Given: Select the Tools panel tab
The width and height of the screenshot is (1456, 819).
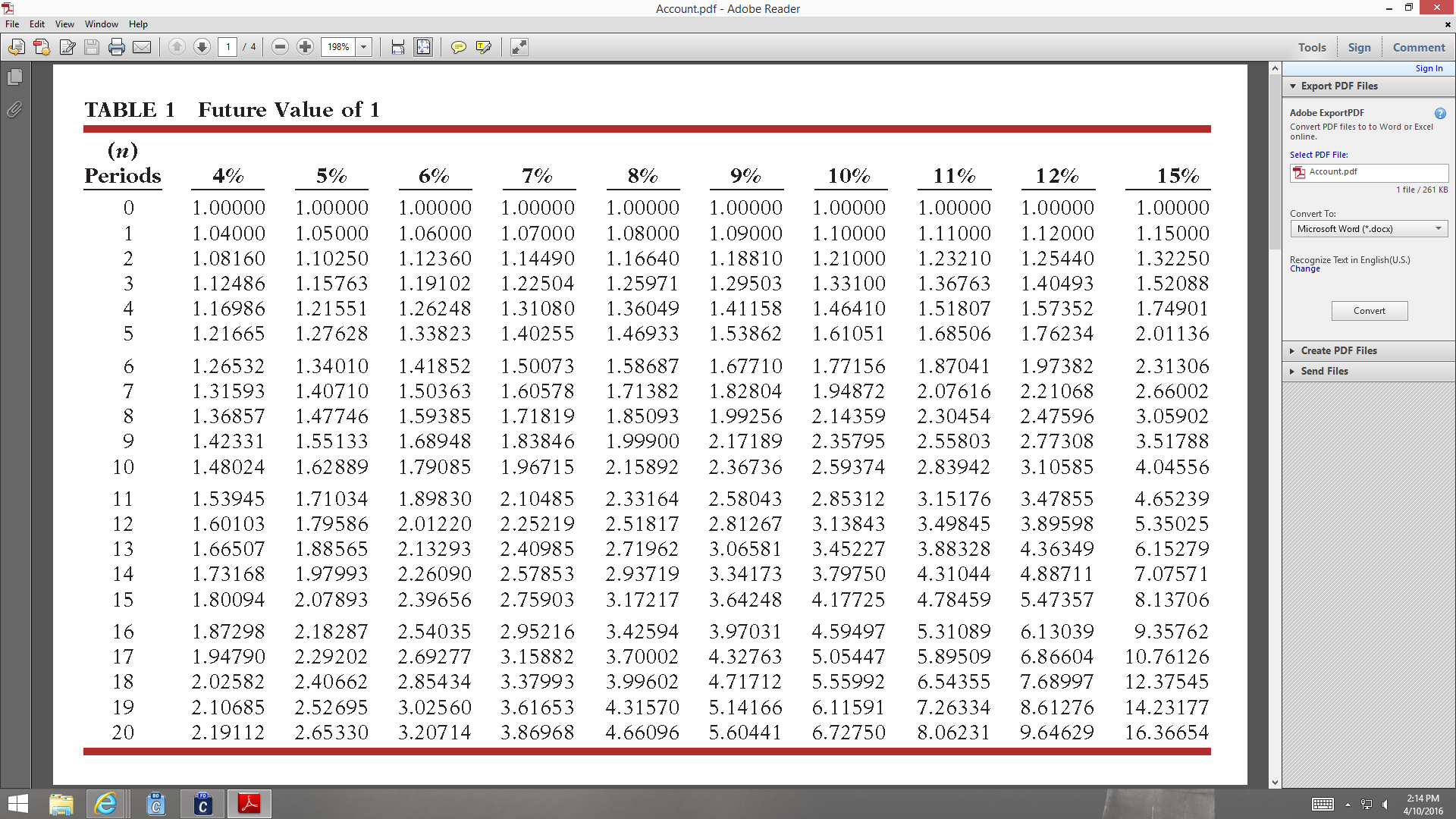Looking at the screenshot, I should 1311,47.
